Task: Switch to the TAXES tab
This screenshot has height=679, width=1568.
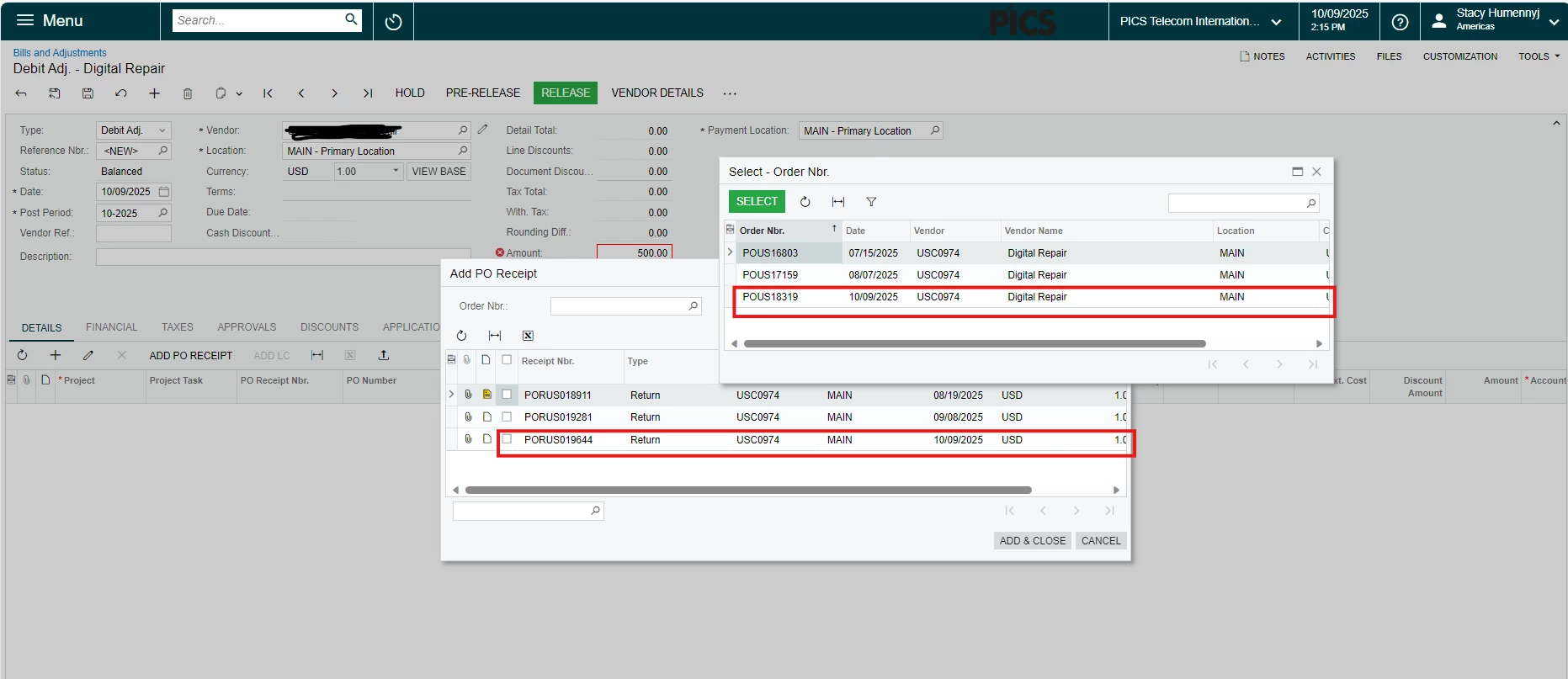Action: pyautogui.click(x=178, y=327)
